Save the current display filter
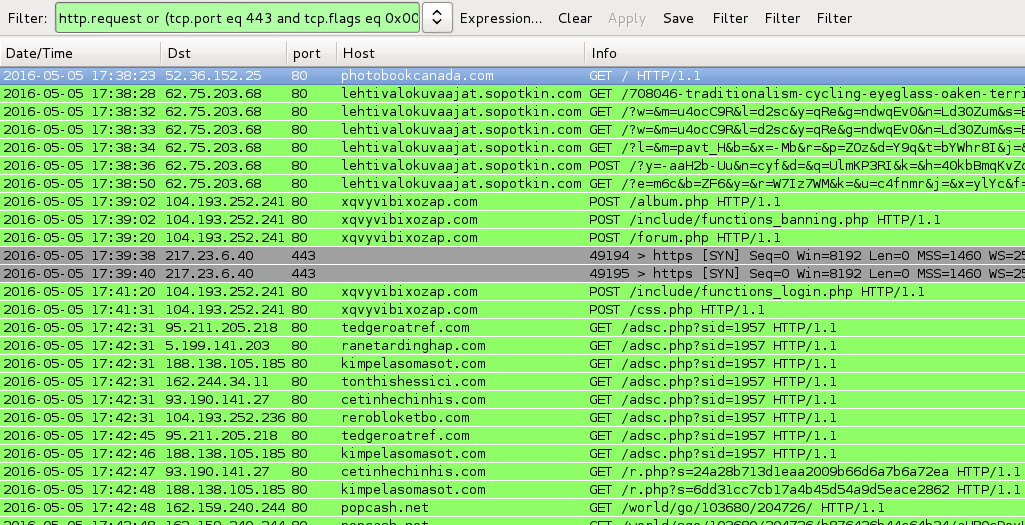1025x525 pixels. pyautogui.click(x=678, y=18)
